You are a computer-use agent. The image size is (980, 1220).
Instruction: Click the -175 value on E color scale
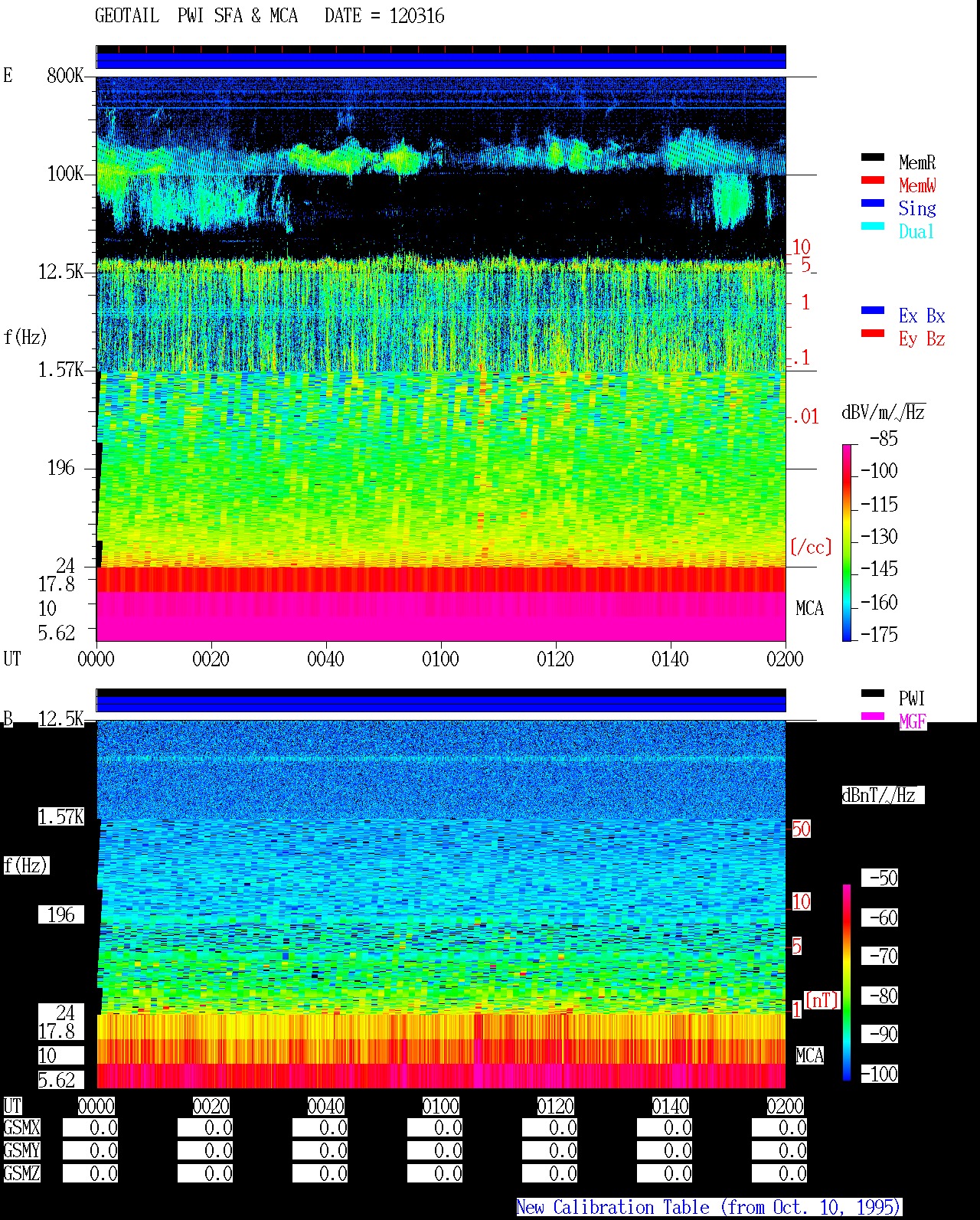pyautogui.click(x=879, y=634)
